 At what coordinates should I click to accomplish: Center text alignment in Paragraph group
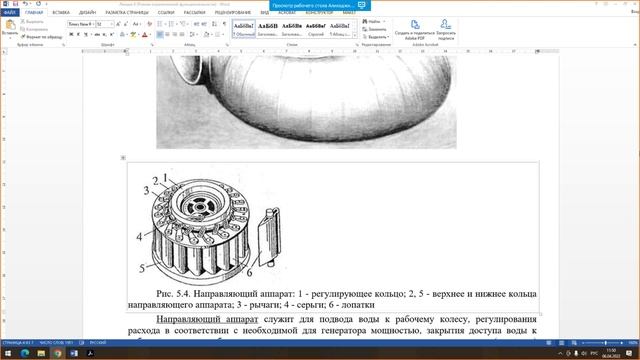pyautogui.click(x=167, y=35)
